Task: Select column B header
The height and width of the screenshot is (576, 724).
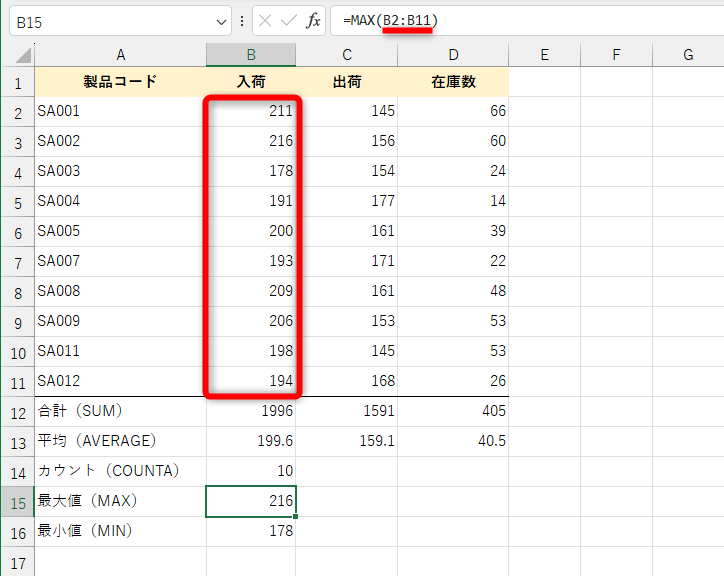Action: click(x=251, y=55)
